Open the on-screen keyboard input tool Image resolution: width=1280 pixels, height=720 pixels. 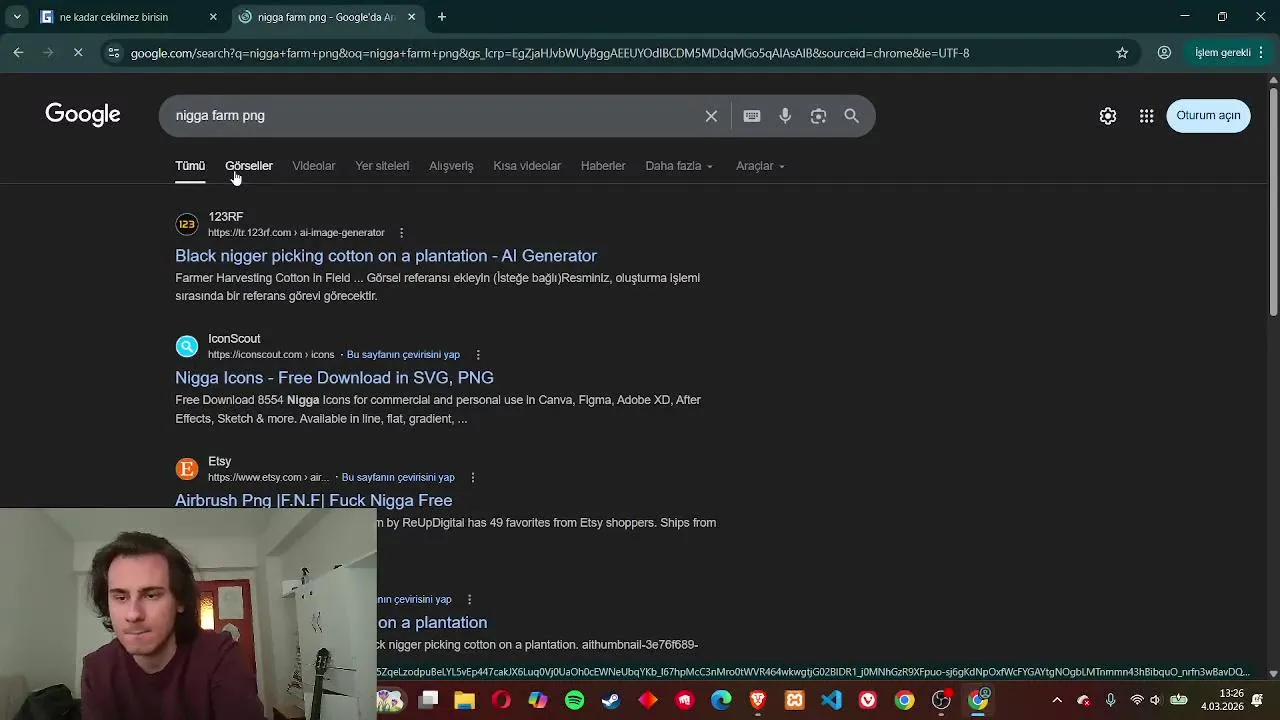coord(752,116)
